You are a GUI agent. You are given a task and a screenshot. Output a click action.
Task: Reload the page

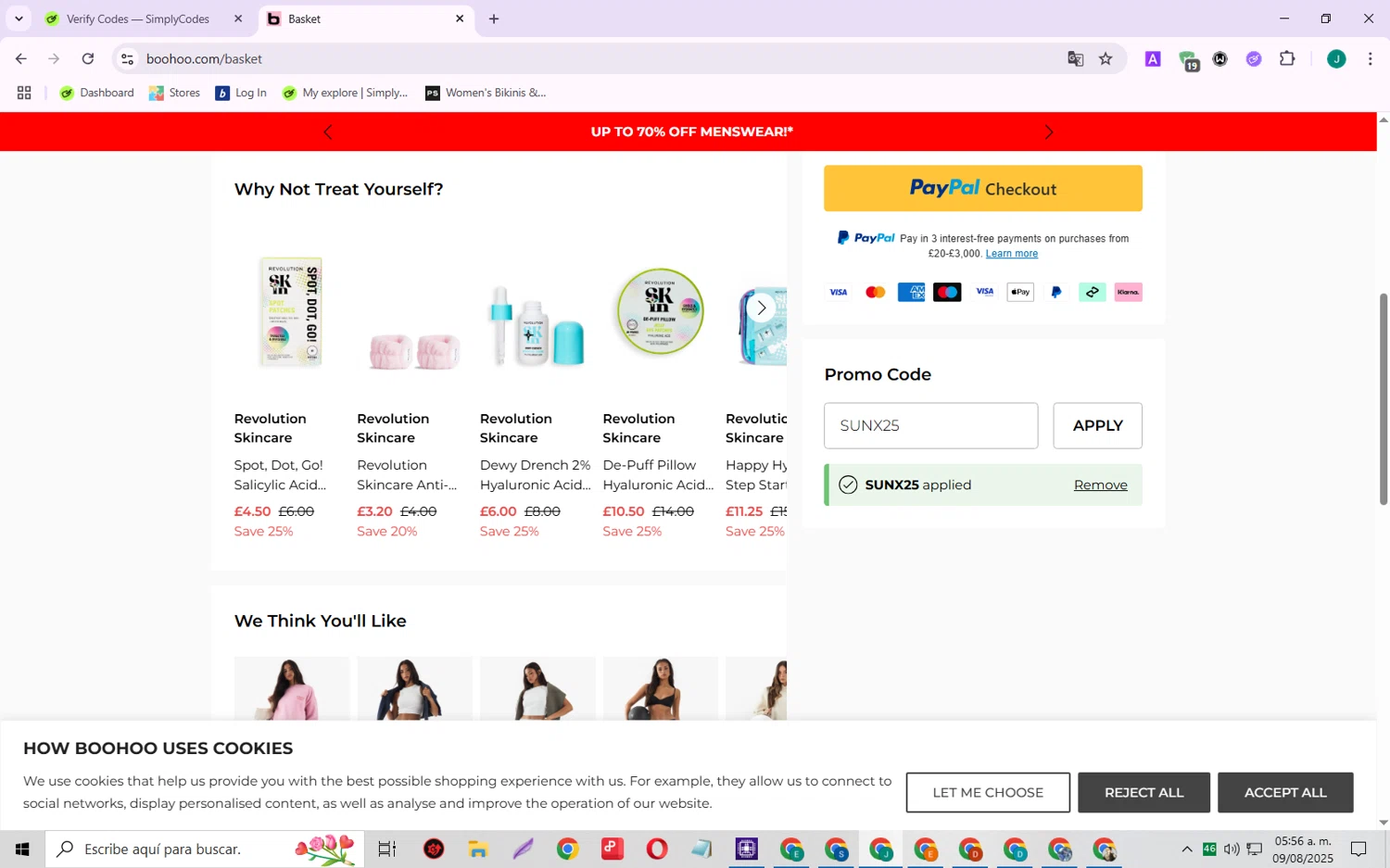click(x=88, y=58)
